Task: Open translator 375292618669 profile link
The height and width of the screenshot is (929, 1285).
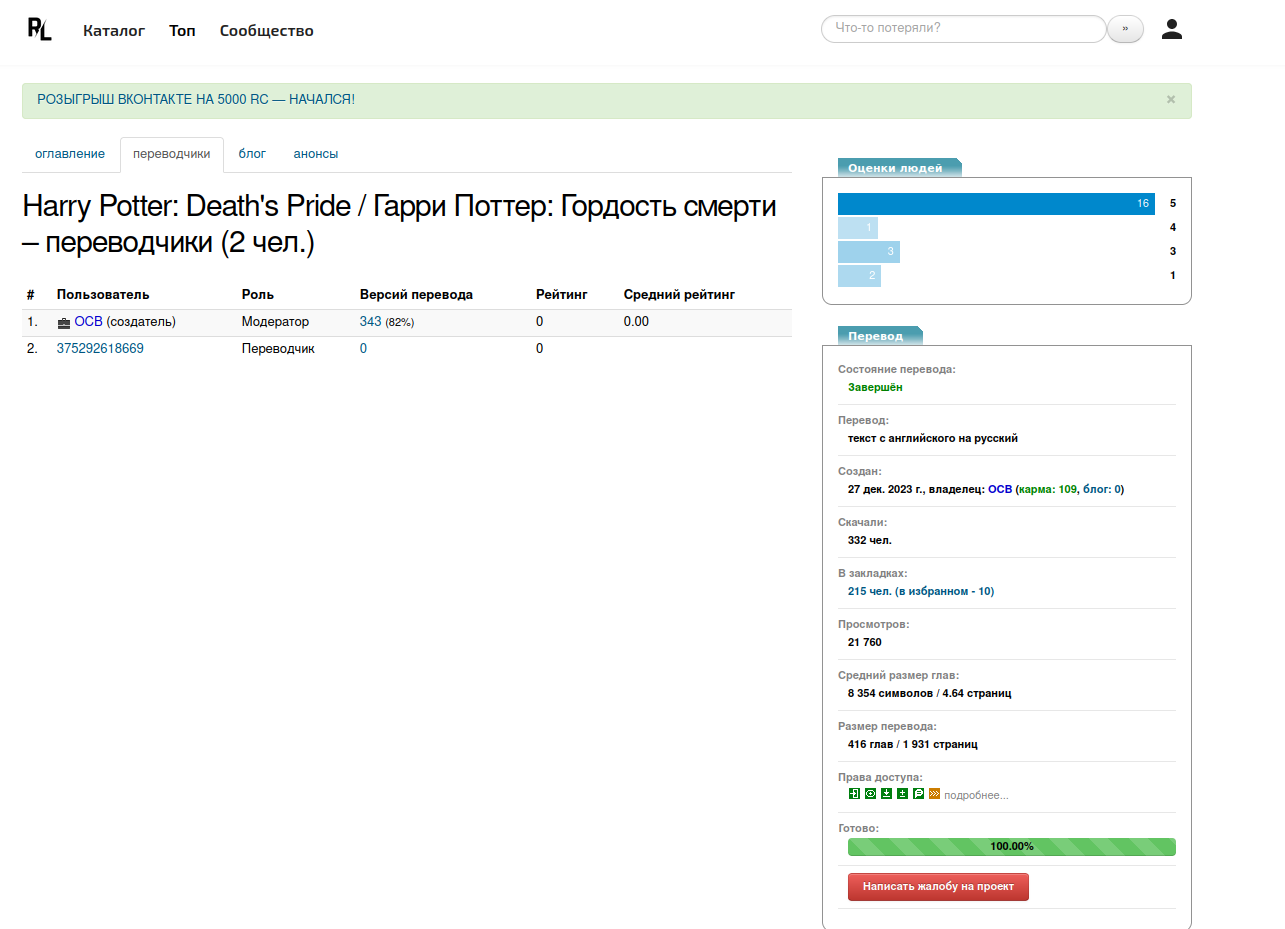Action: [x=100, y=348]
